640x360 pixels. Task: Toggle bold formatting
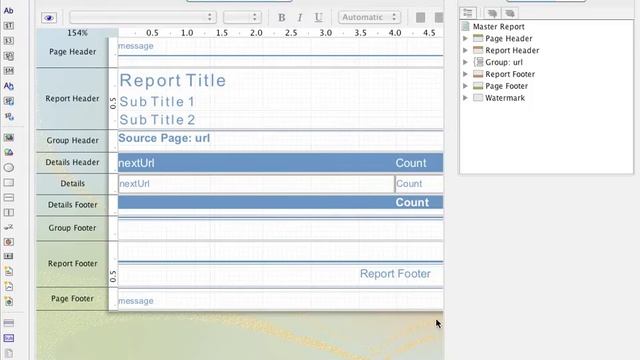282,18
